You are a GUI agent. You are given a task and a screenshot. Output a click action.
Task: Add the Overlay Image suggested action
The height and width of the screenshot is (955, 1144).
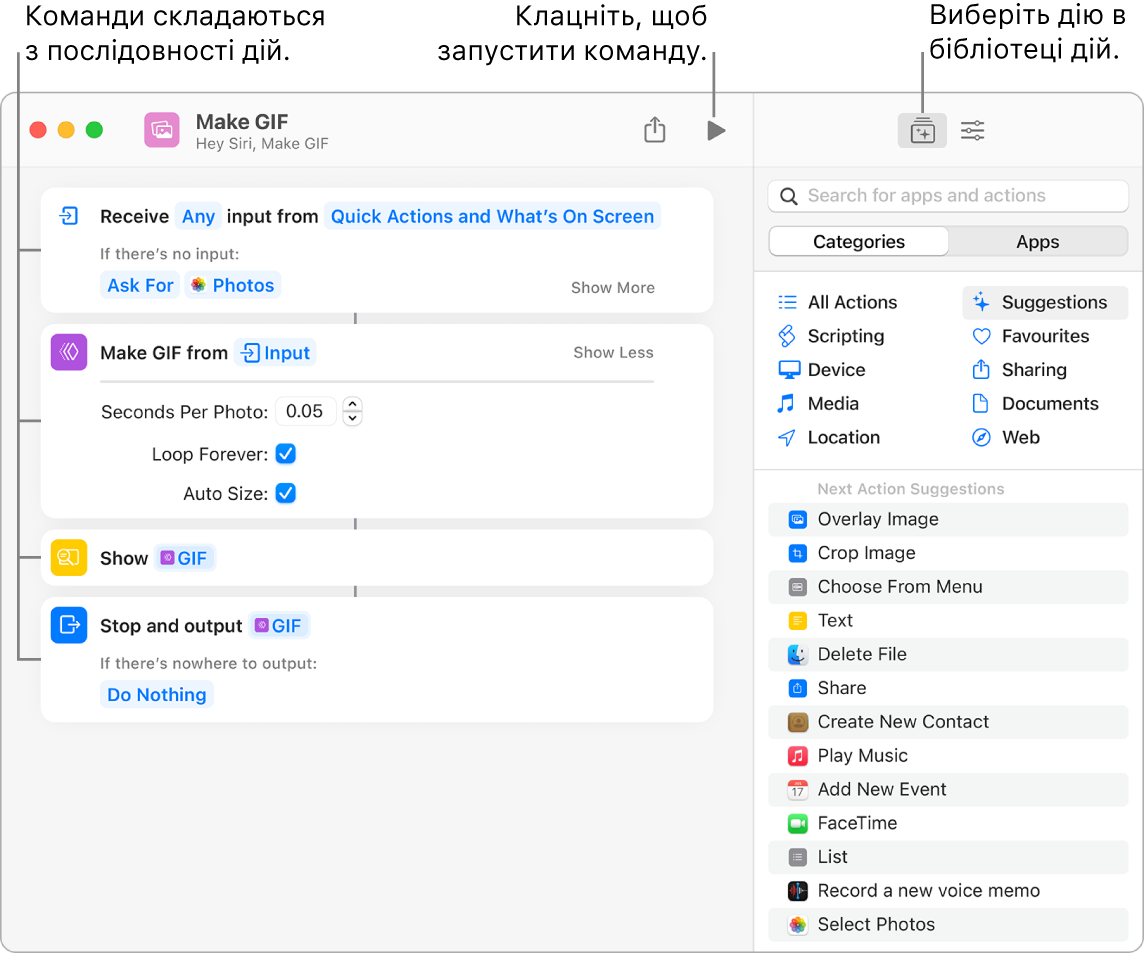pos(877,519)
